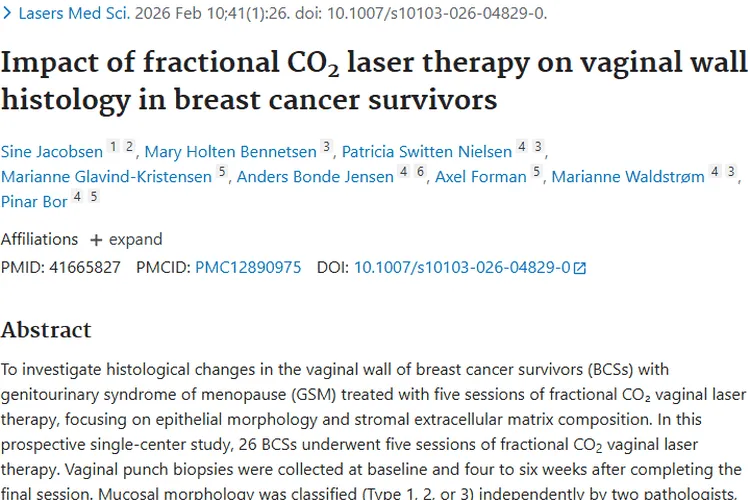The width and height of the screenshot is (750, 500).
Task: Open author Axel Forman's page
Action: 481,177
